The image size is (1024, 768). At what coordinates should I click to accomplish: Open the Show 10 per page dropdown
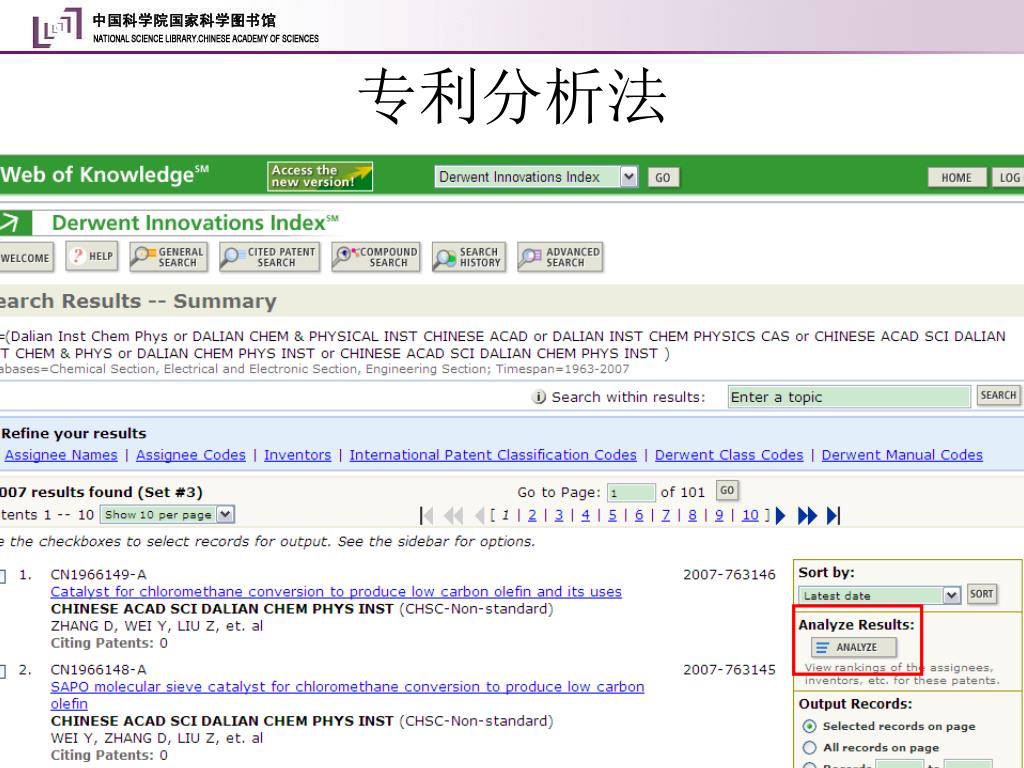[167, 515]
